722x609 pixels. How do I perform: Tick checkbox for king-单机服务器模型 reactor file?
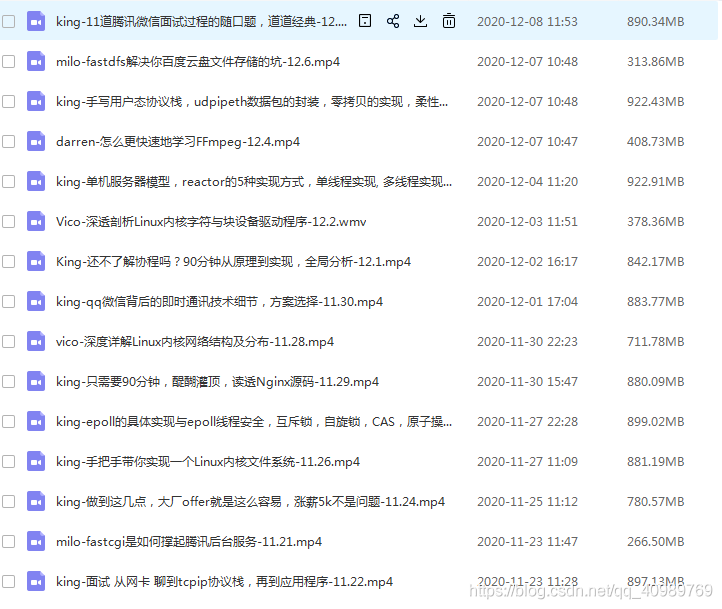[8, 181]
